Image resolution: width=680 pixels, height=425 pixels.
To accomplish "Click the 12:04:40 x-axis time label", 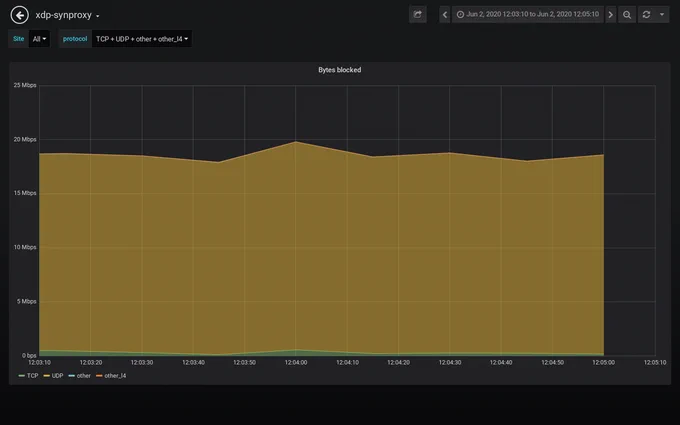I will [501, 363].
